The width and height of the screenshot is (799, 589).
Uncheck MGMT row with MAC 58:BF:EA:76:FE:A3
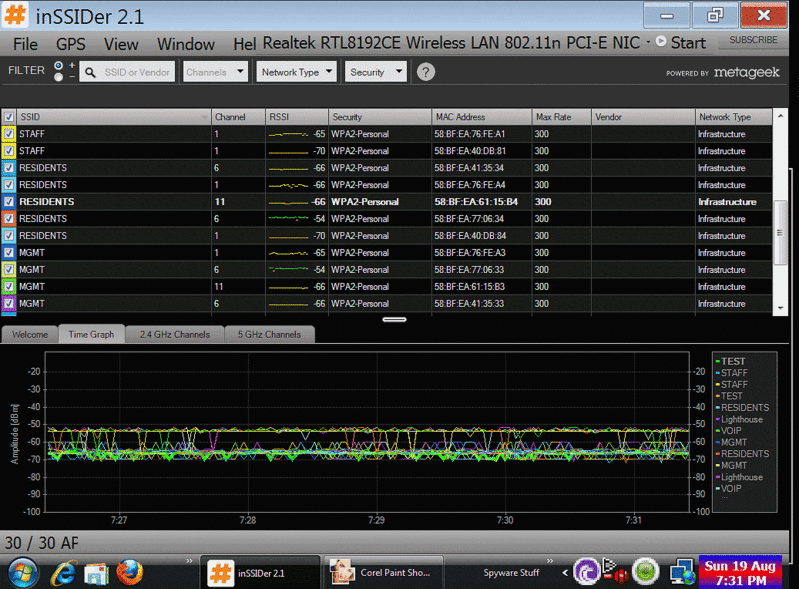(9, 253)
